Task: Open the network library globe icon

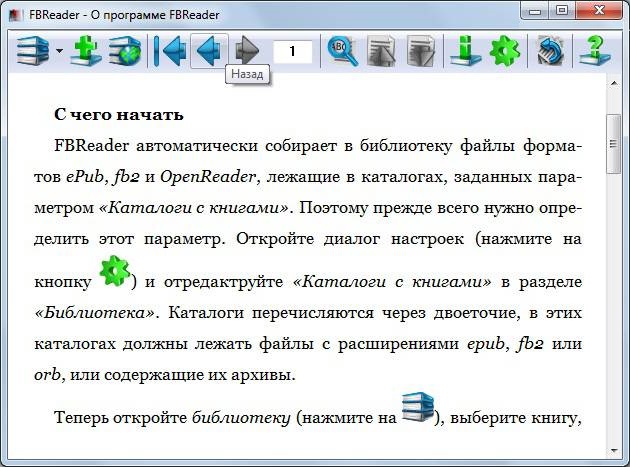Action: pos(125,51)
